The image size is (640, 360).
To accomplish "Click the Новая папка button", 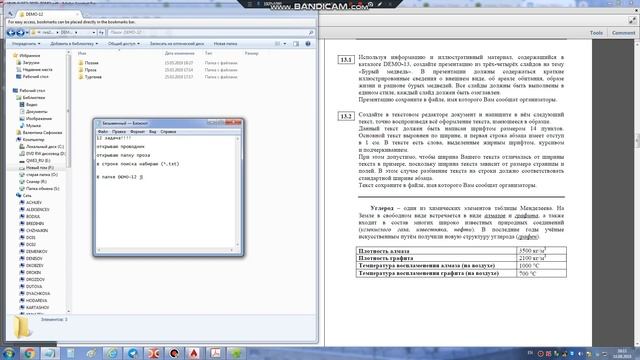I will [225, 44].
